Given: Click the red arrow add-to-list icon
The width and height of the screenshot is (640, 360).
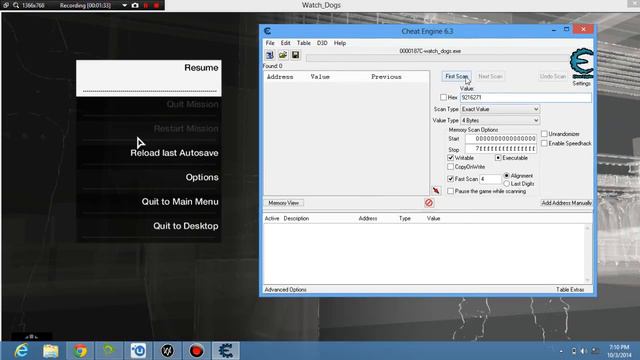Looking at the screenshot, I should [x=436, y=191].
